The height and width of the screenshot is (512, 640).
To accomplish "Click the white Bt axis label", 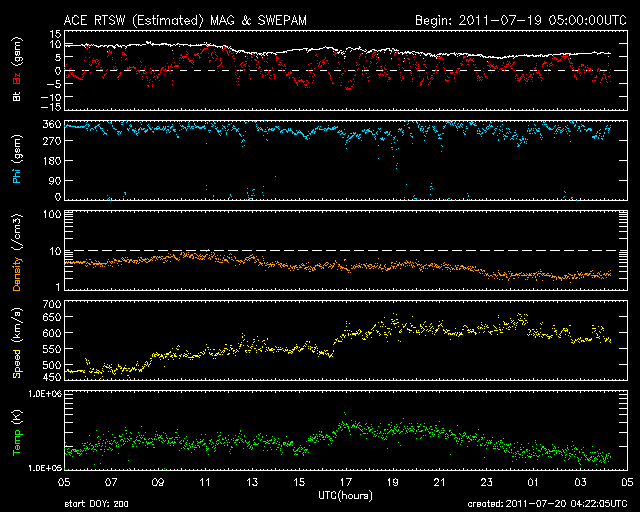I will click(14, 96).
